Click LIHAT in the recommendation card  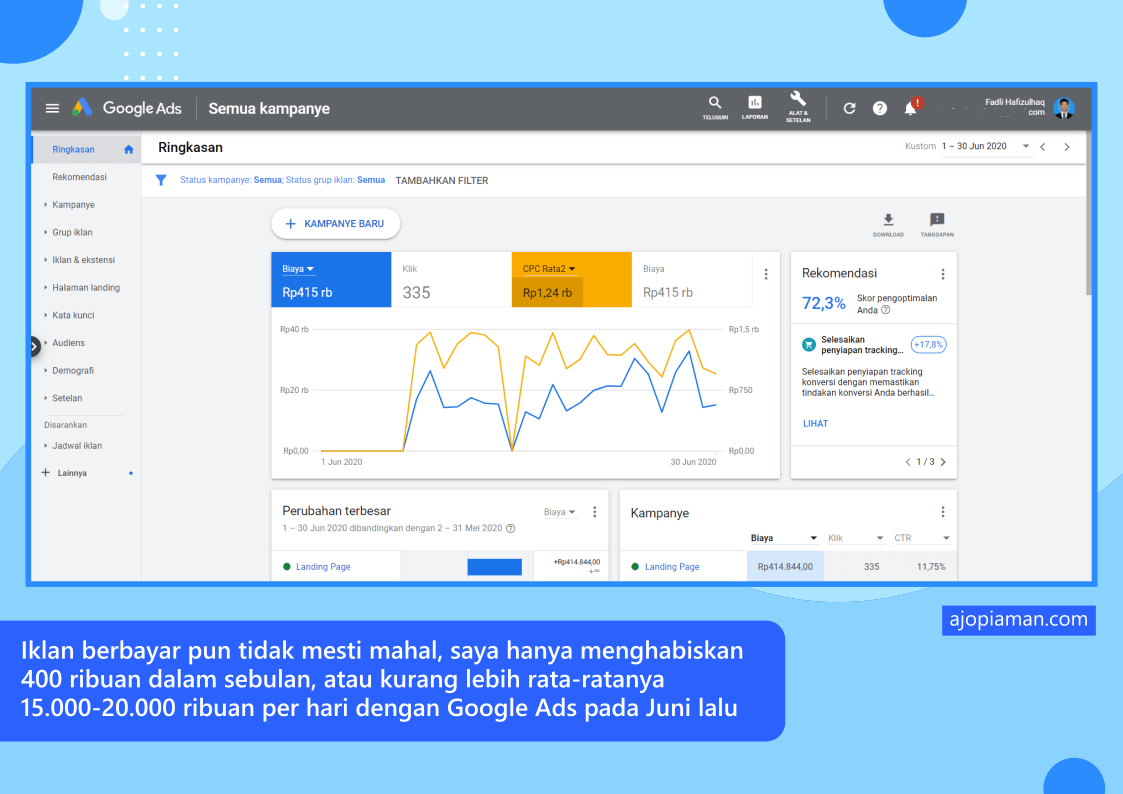(815, 423)
